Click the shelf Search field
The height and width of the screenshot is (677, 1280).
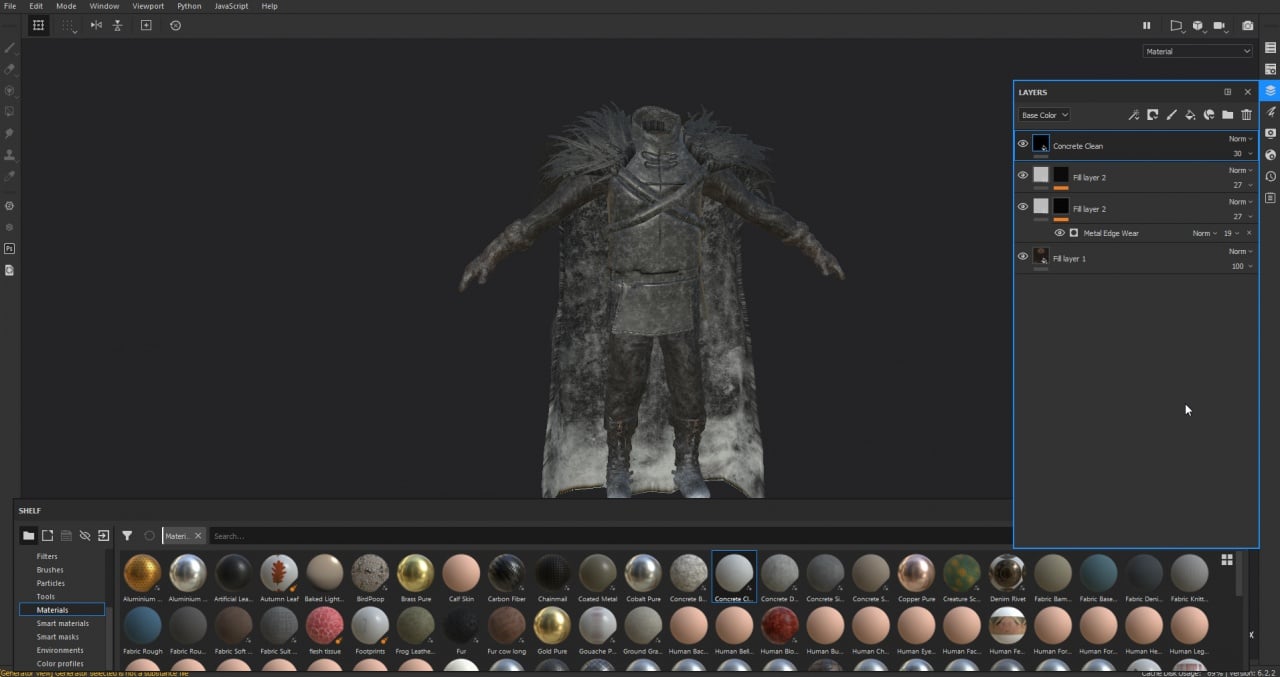pos(600,536)
